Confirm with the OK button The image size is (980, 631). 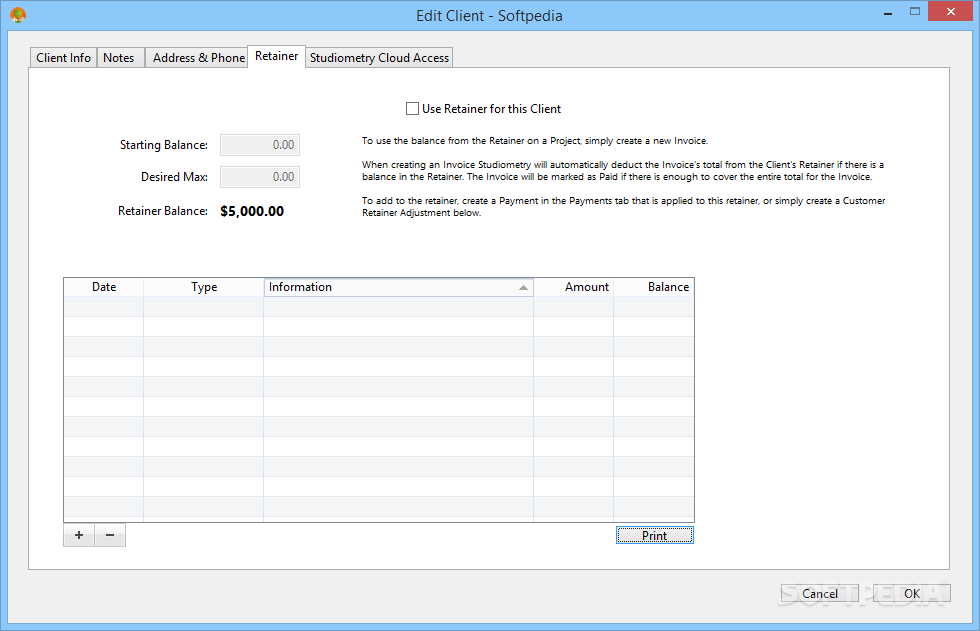tap(912, 594)
